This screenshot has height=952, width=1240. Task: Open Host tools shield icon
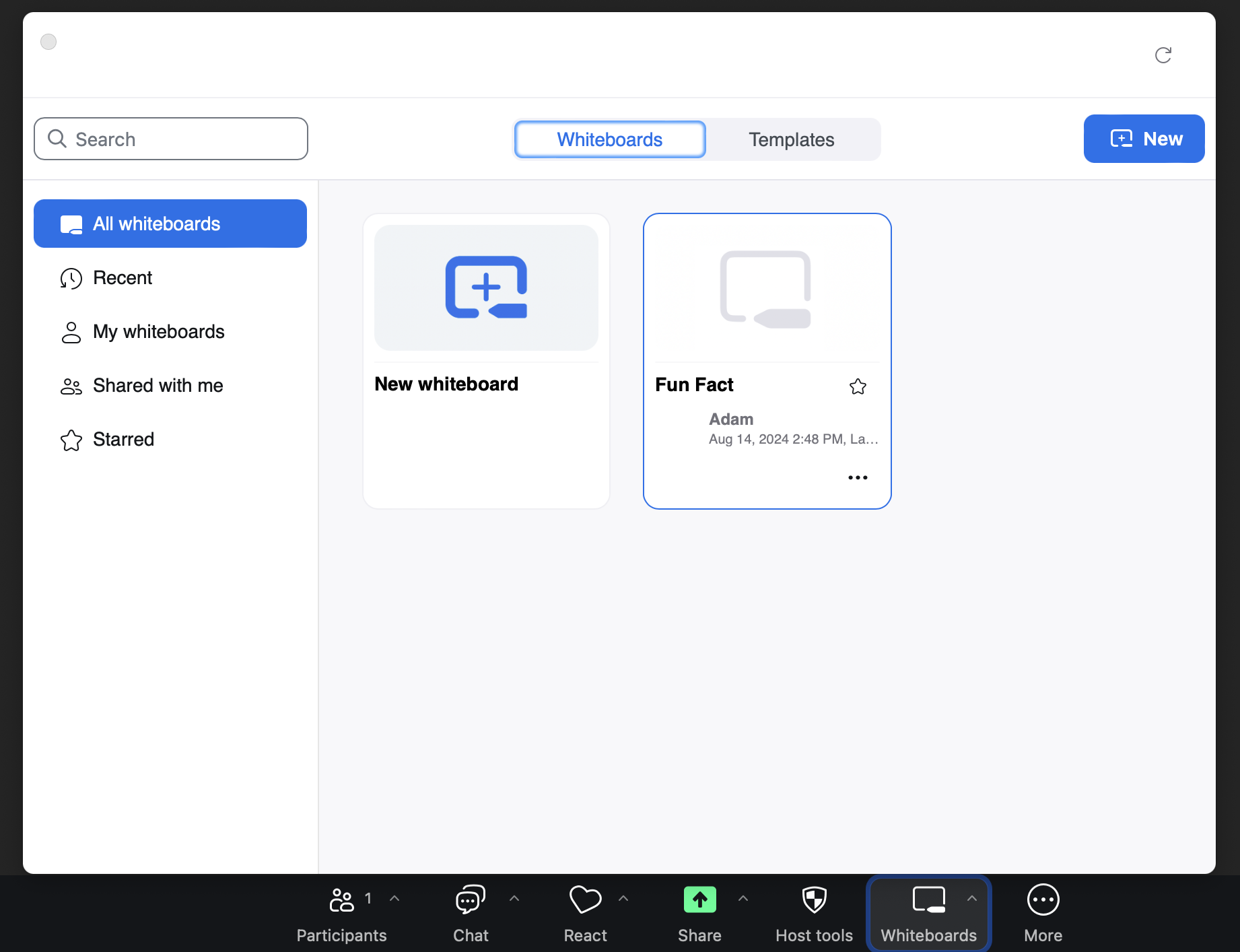tap(814, 900)
